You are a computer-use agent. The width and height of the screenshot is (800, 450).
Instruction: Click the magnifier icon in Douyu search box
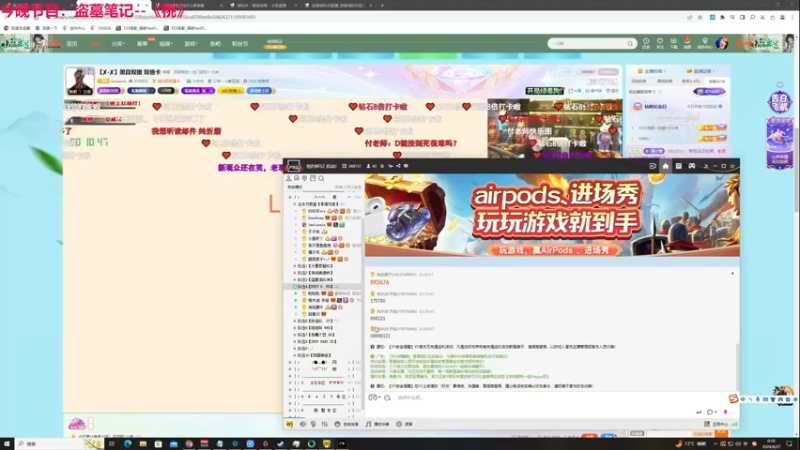(630, 44)
